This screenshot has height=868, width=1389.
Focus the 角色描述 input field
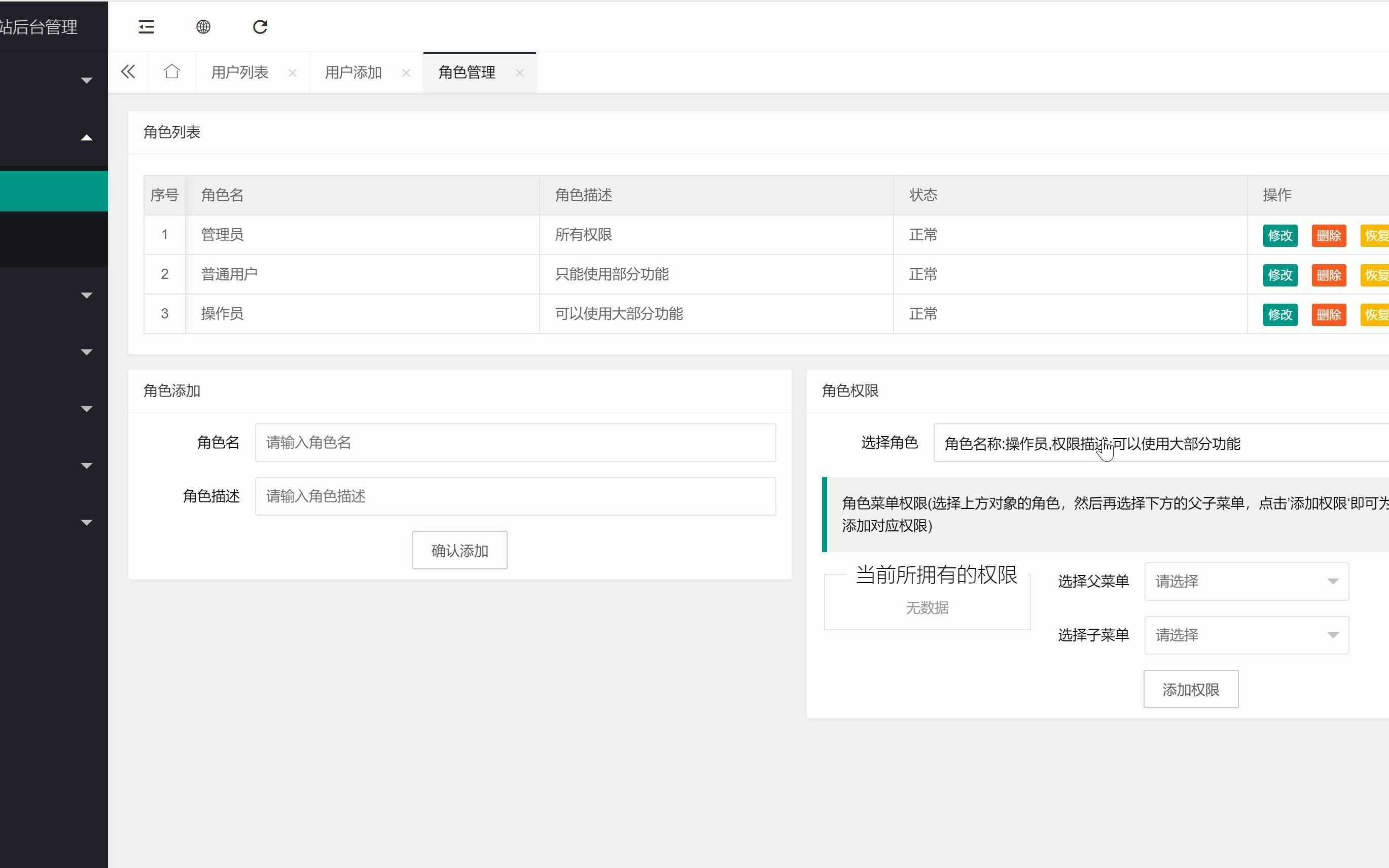[515, 496]
